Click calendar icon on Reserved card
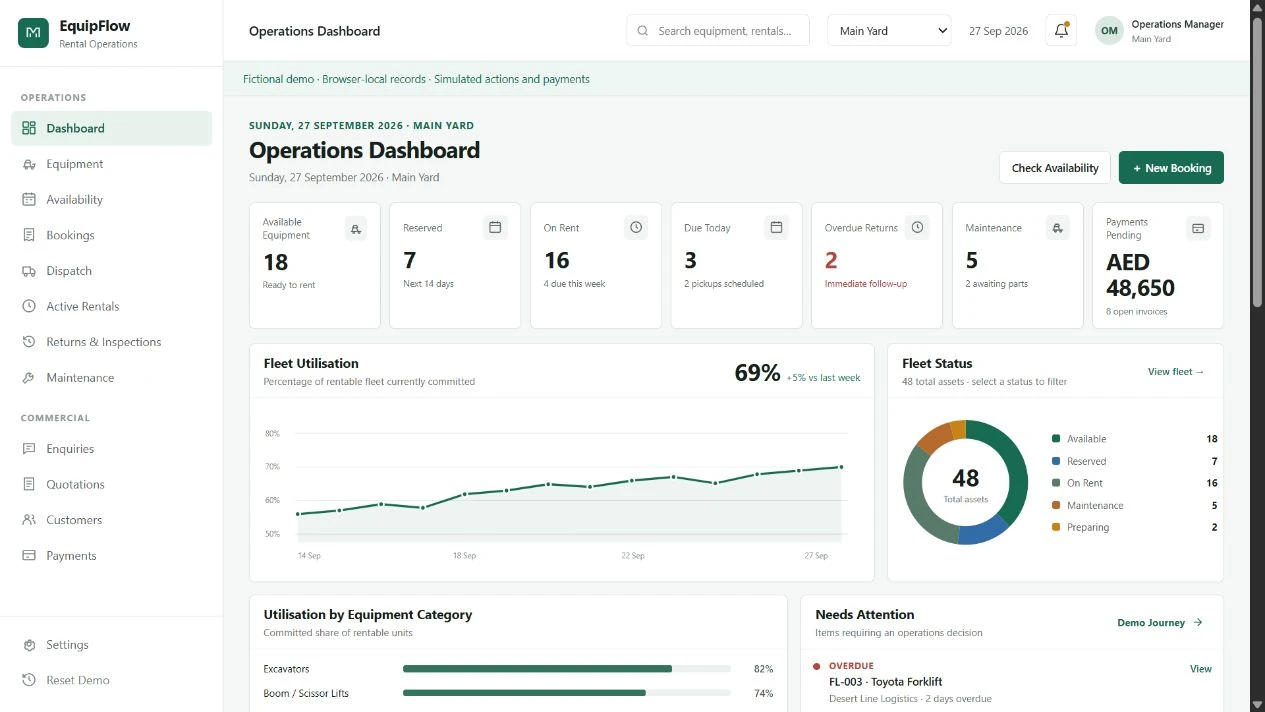Image resolution: width=1265 pixels, height=712 pixels. [x=495, y=228]
